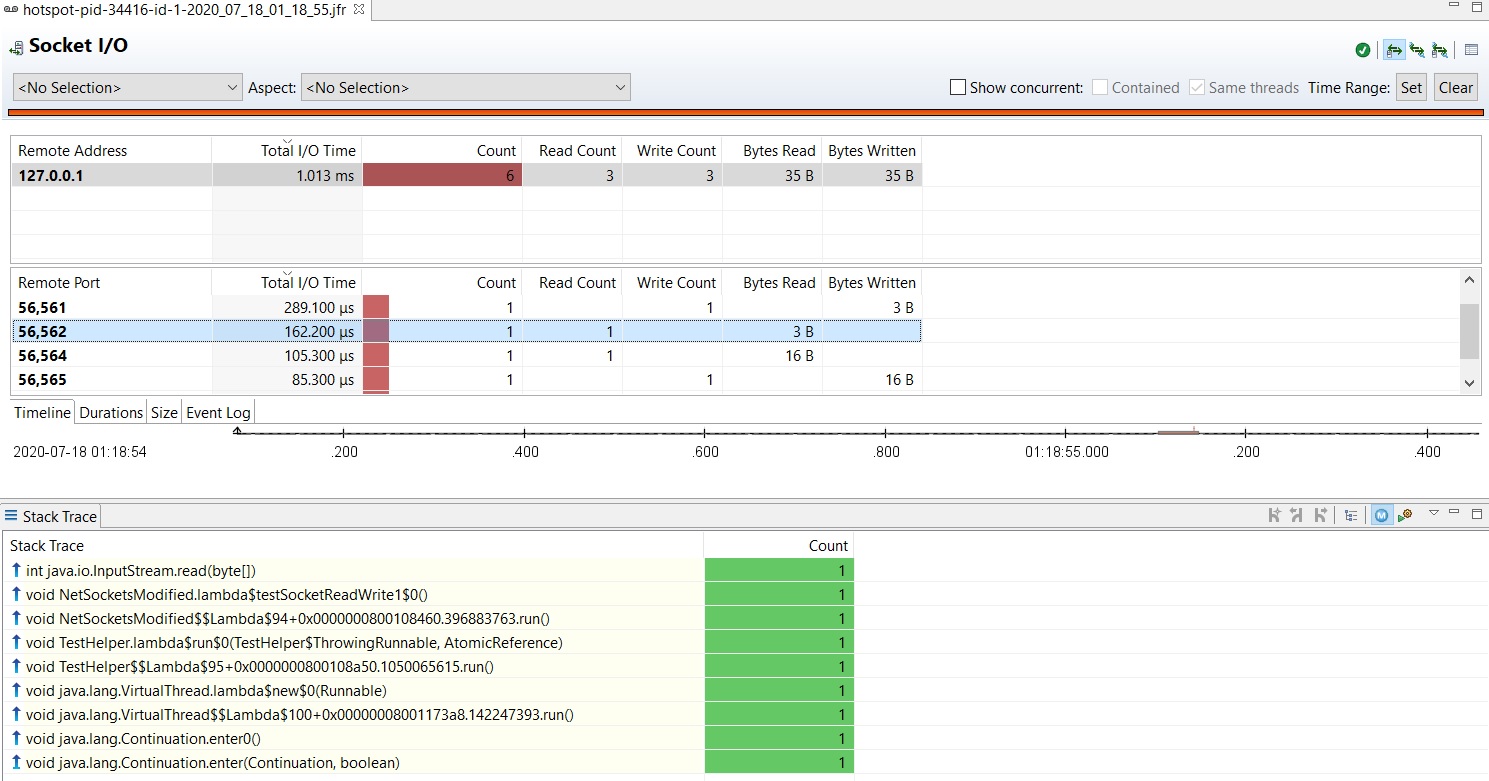Open the Aspect dropdown
Image resolution: width=1489 pixels, height=781 pixels.
(465, 88)
